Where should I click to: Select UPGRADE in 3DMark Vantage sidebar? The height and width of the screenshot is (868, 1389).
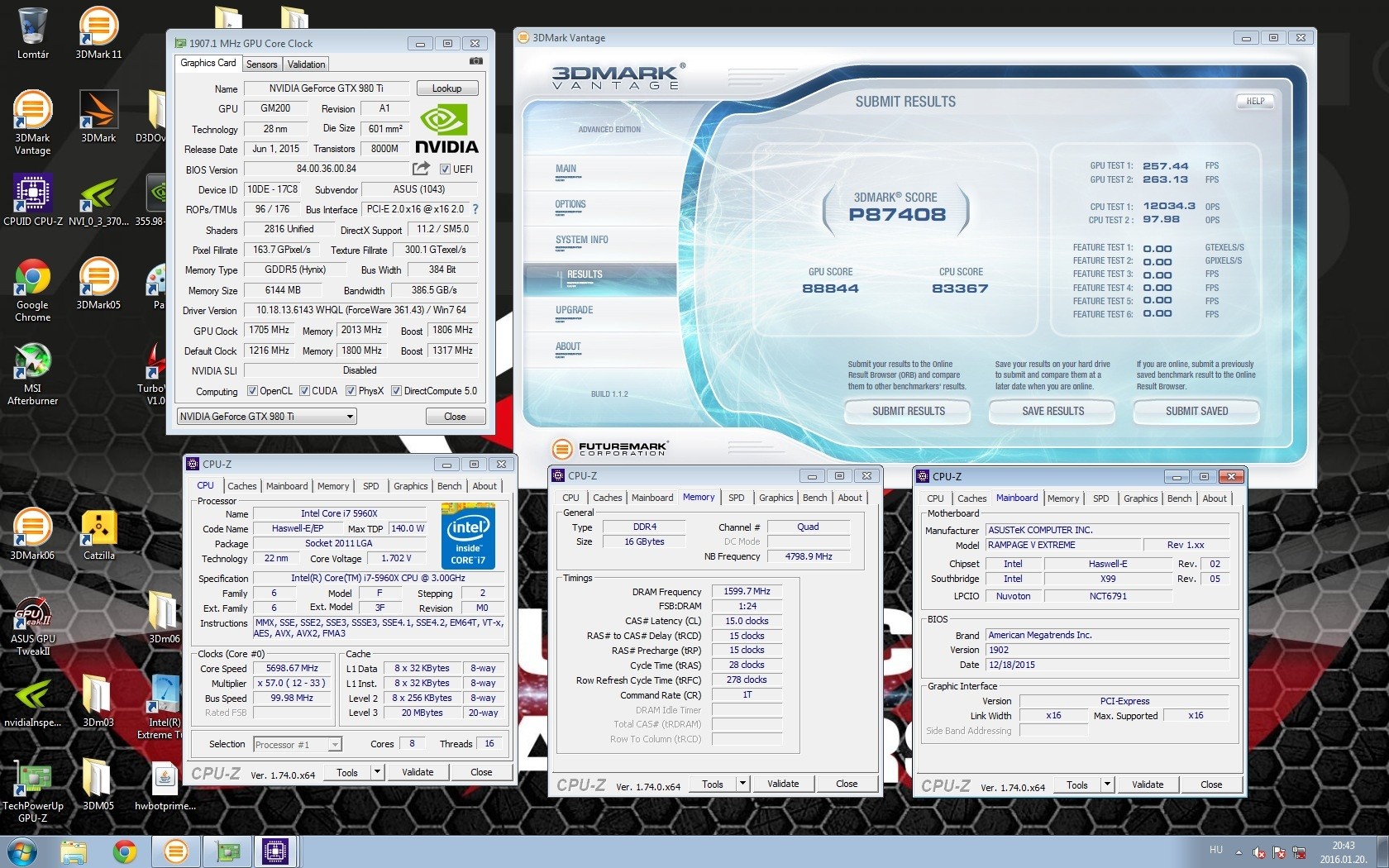[x=574, y=310]
